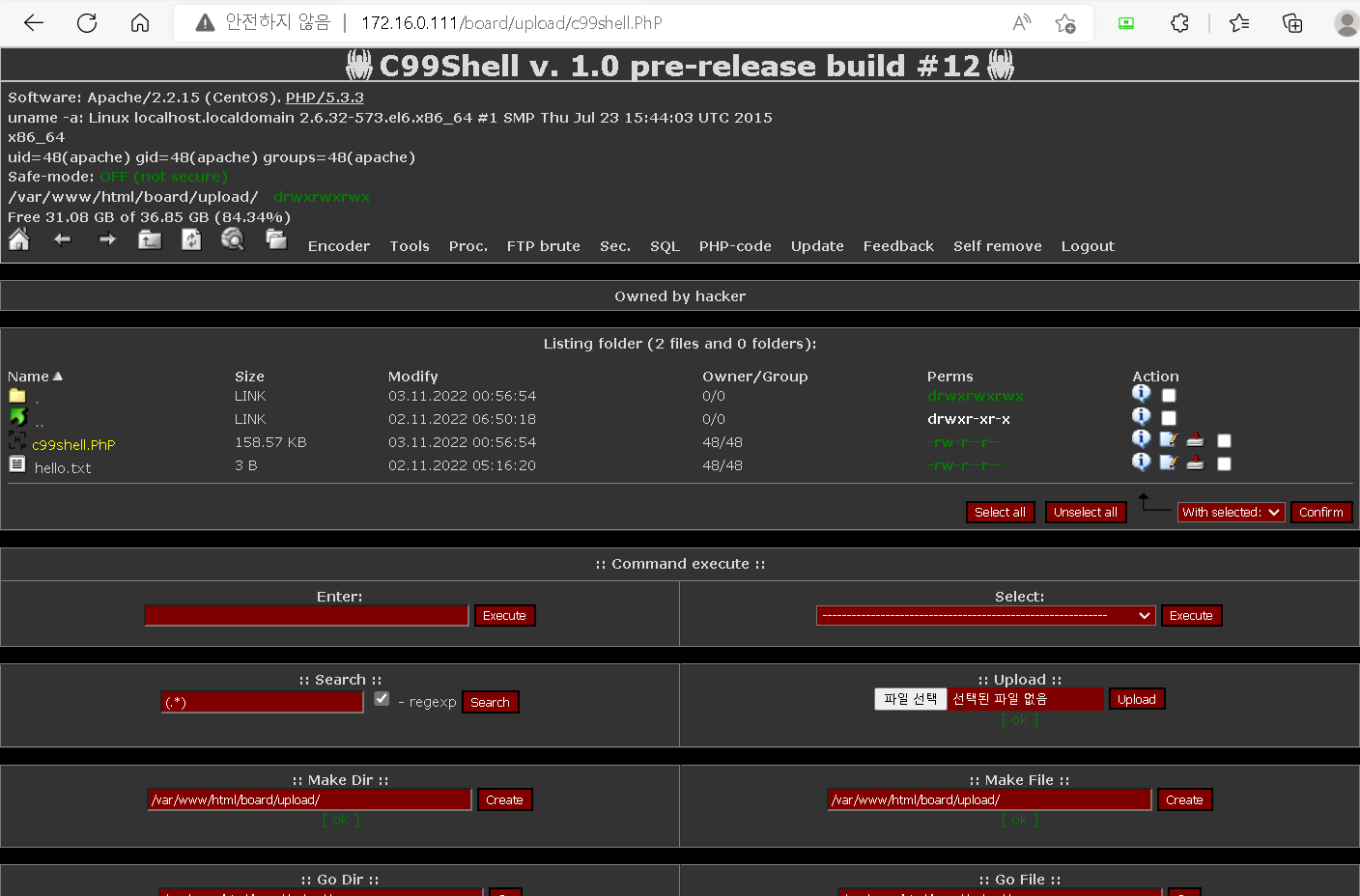Click the not-secure warning icon

[x=205, y=23]
